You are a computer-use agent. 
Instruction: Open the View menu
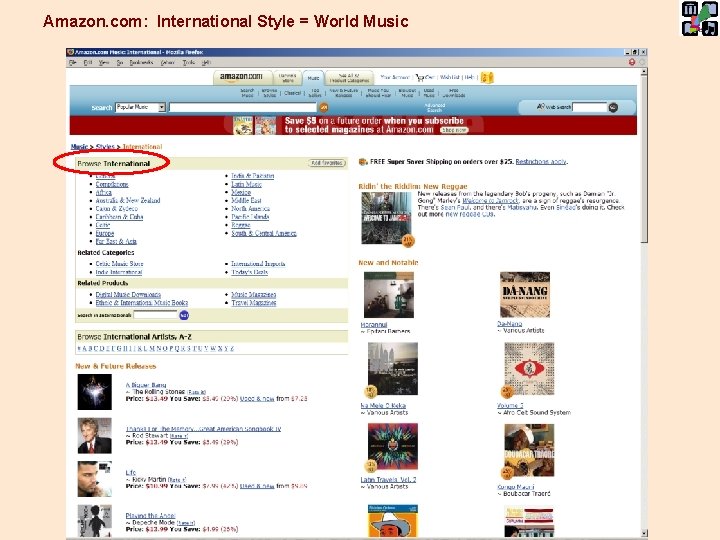[104, 62]
